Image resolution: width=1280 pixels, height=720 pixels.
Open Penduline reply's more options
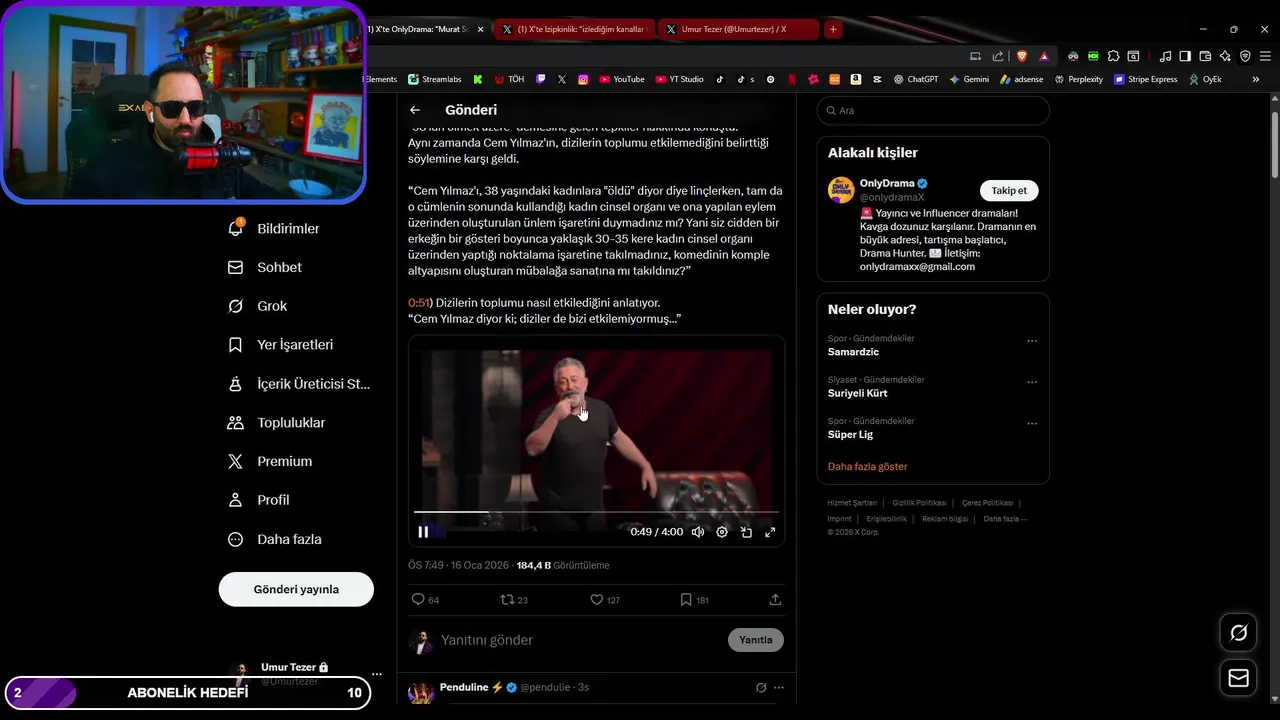tap(779, 688)
